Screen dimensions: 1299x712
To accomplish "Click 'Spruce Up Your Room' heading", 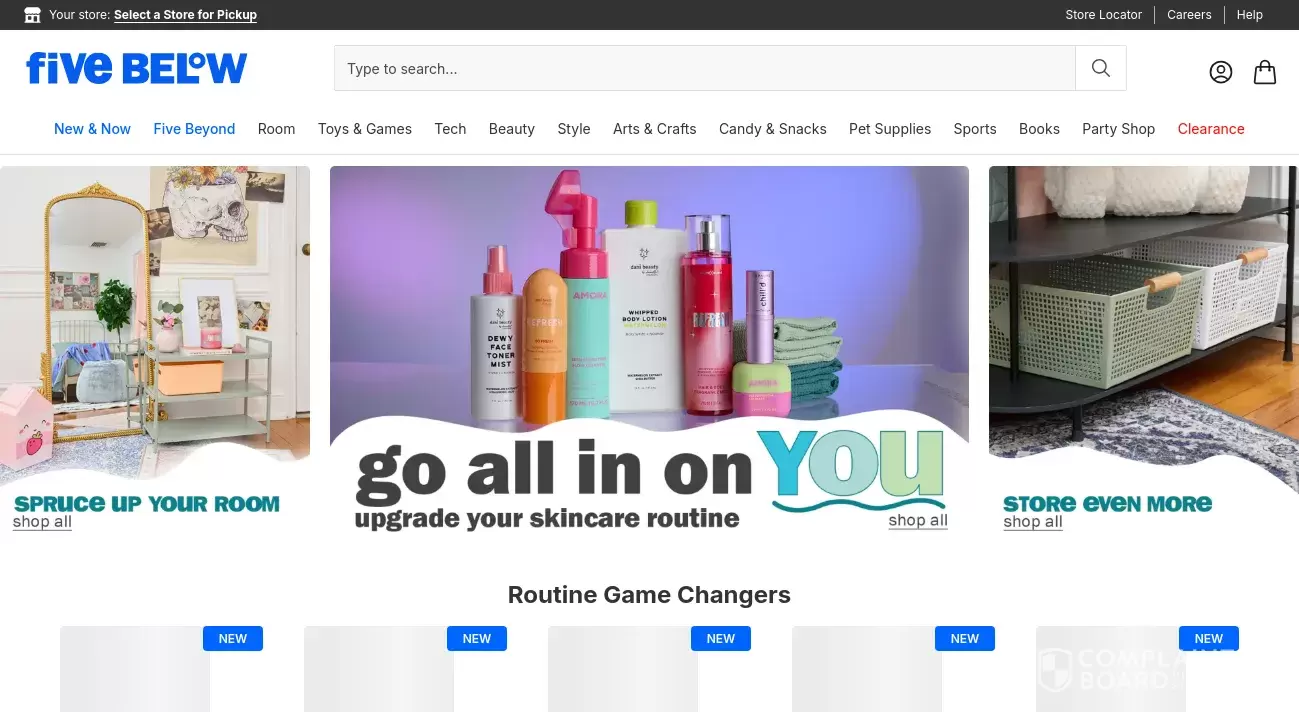I will 147,503.
